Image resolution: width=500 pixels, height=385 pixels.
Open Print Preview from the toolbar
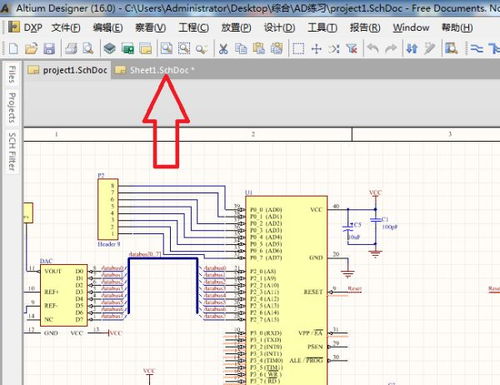pyautogui.click(x=88, y=49)
